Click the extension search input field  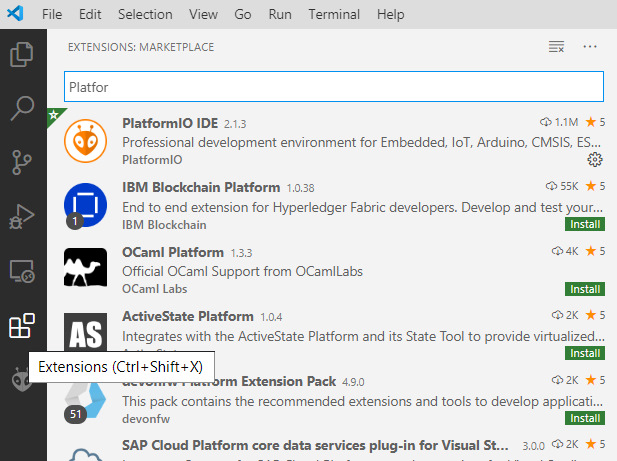[333, 87]
